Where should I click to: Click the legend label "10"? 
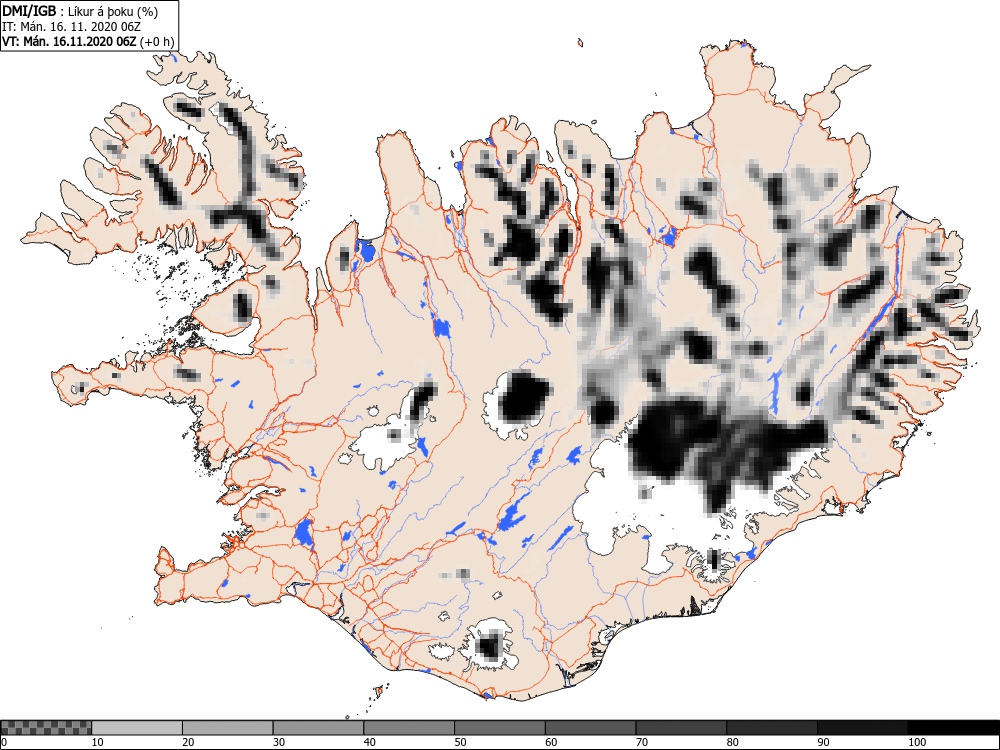coord(97,742)
